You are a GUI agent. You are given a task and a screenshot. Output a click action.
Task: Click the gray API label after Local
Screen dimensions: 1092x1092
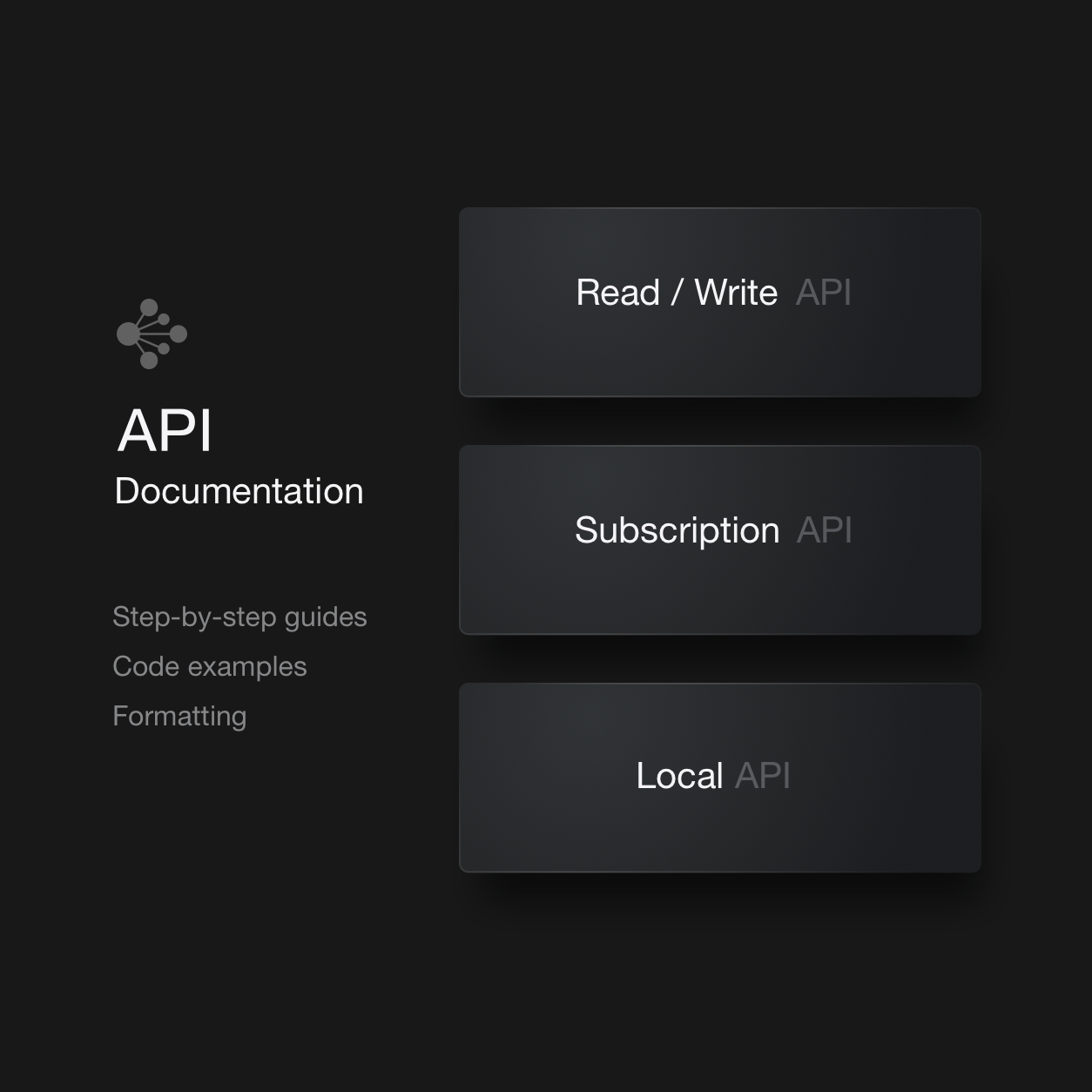click(762, 776)
